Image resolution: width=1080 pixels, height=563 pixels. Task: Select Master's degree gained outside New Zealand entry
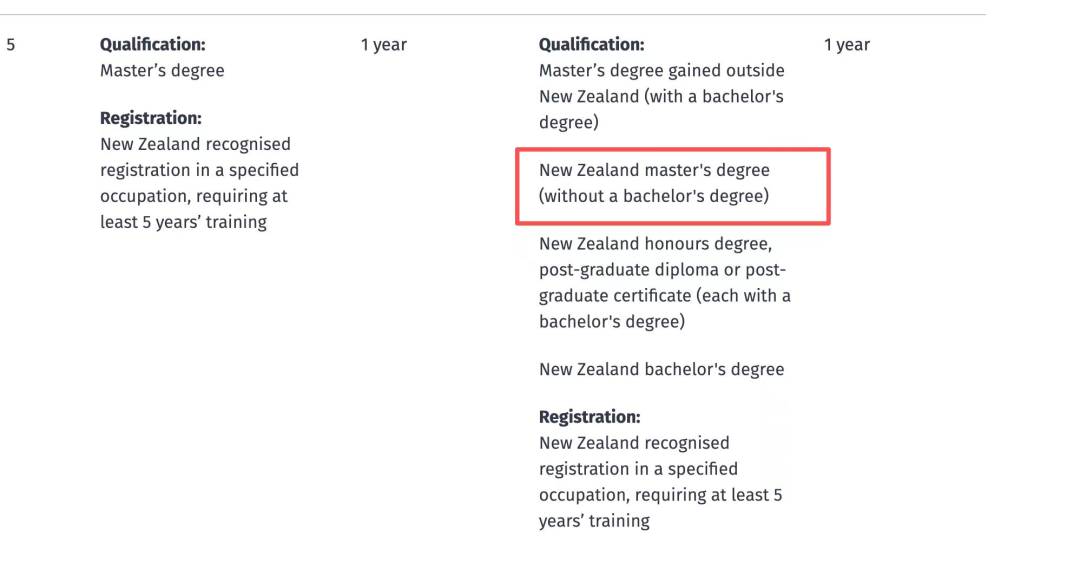(x=661, y=97)
